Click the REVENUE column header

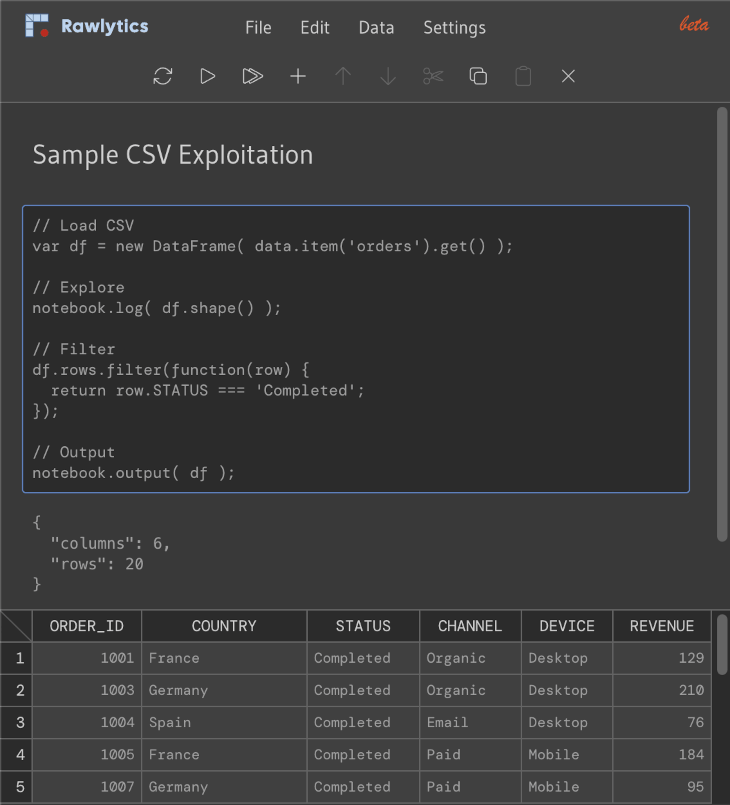[x=662, y=626]
